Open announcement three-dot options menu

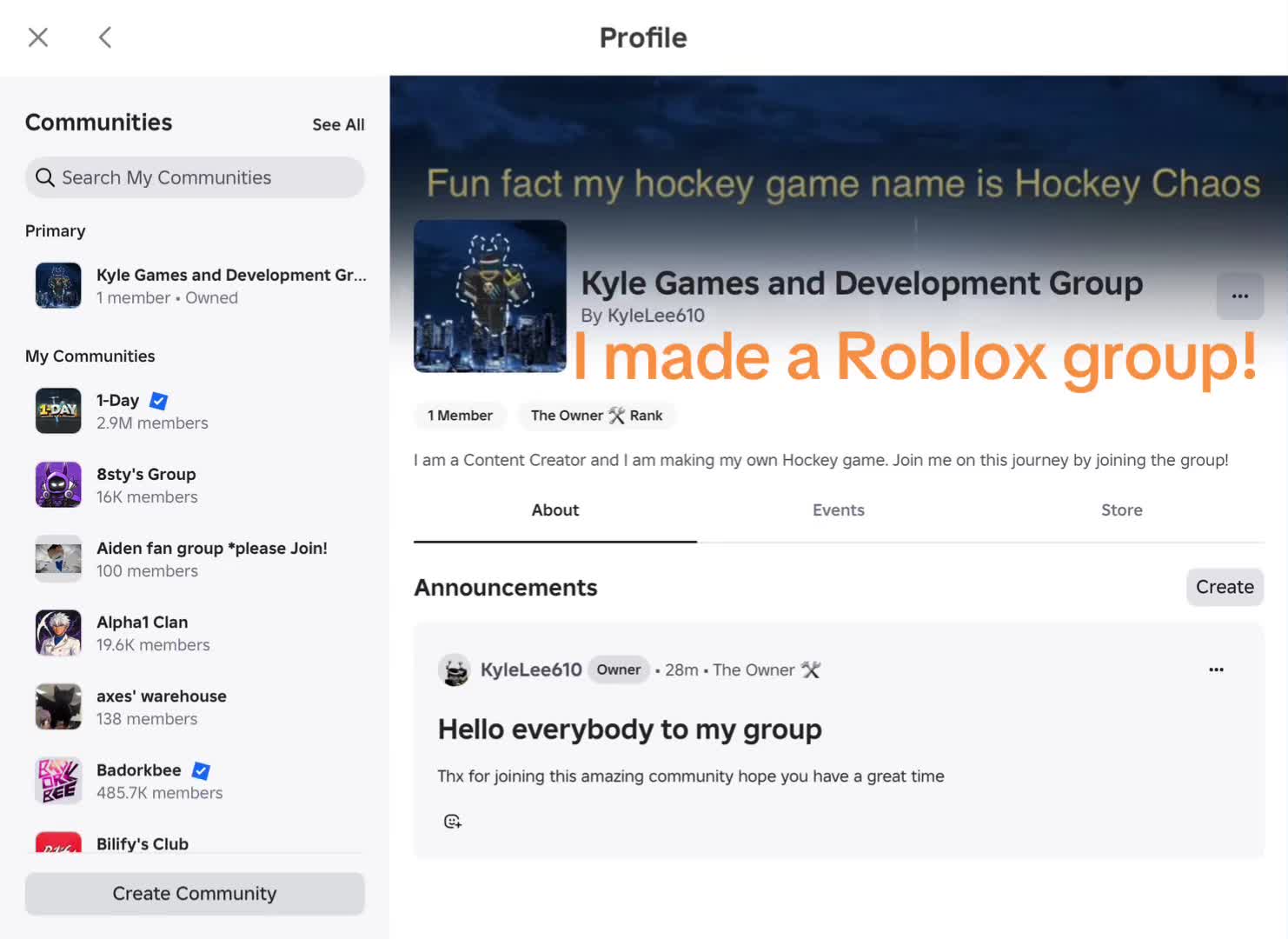click(1216, 669)
